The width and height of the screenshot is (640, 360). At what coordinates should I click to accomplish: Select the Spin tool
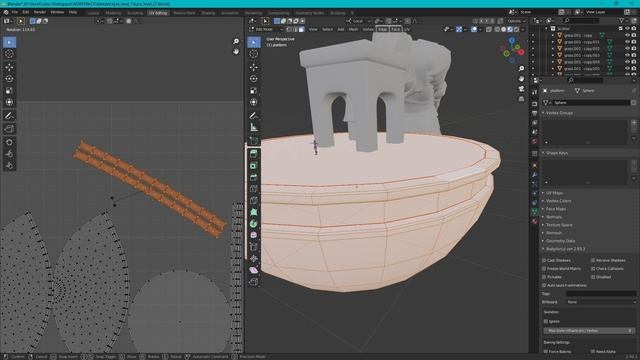[253, 224]
